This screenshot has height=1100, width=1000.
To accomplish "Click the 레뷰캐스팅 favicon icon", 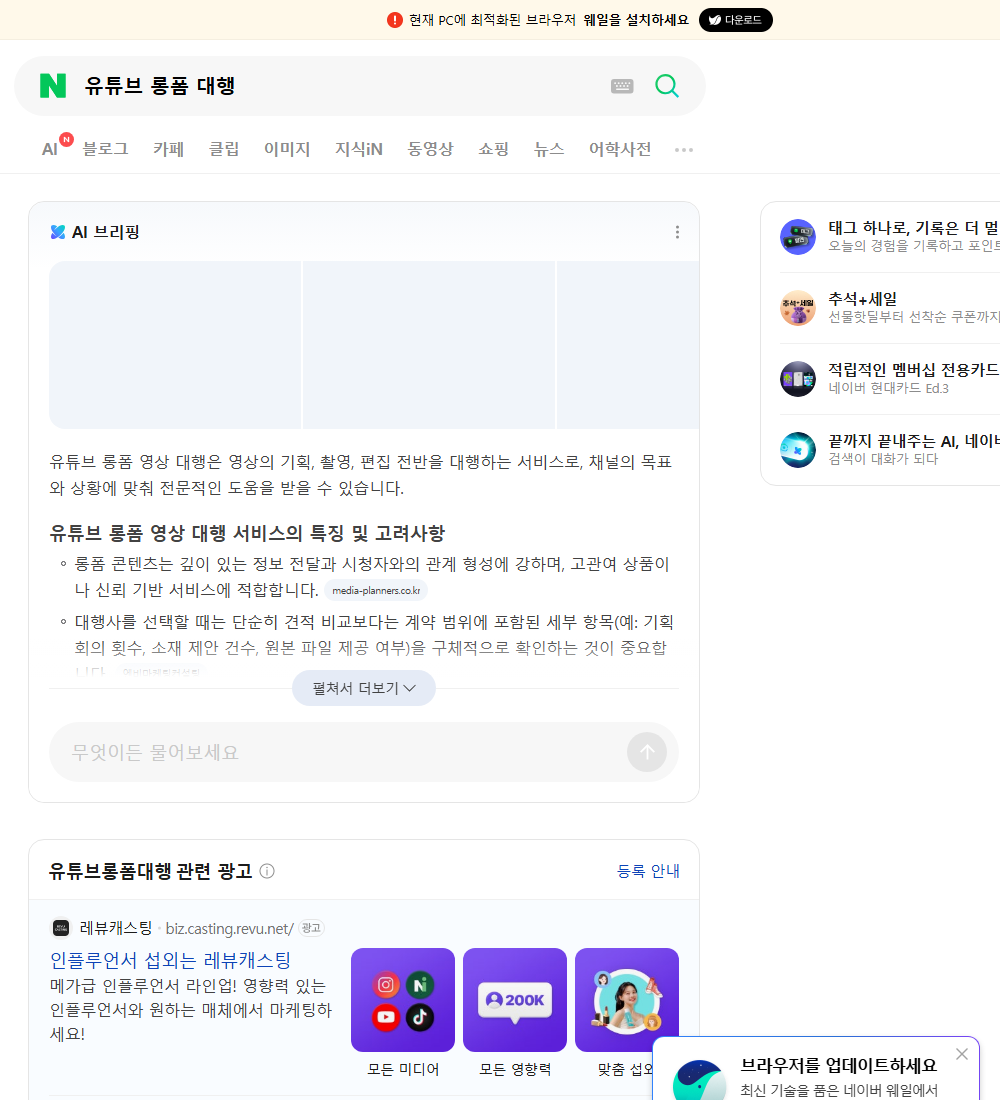I will (61, 928).
